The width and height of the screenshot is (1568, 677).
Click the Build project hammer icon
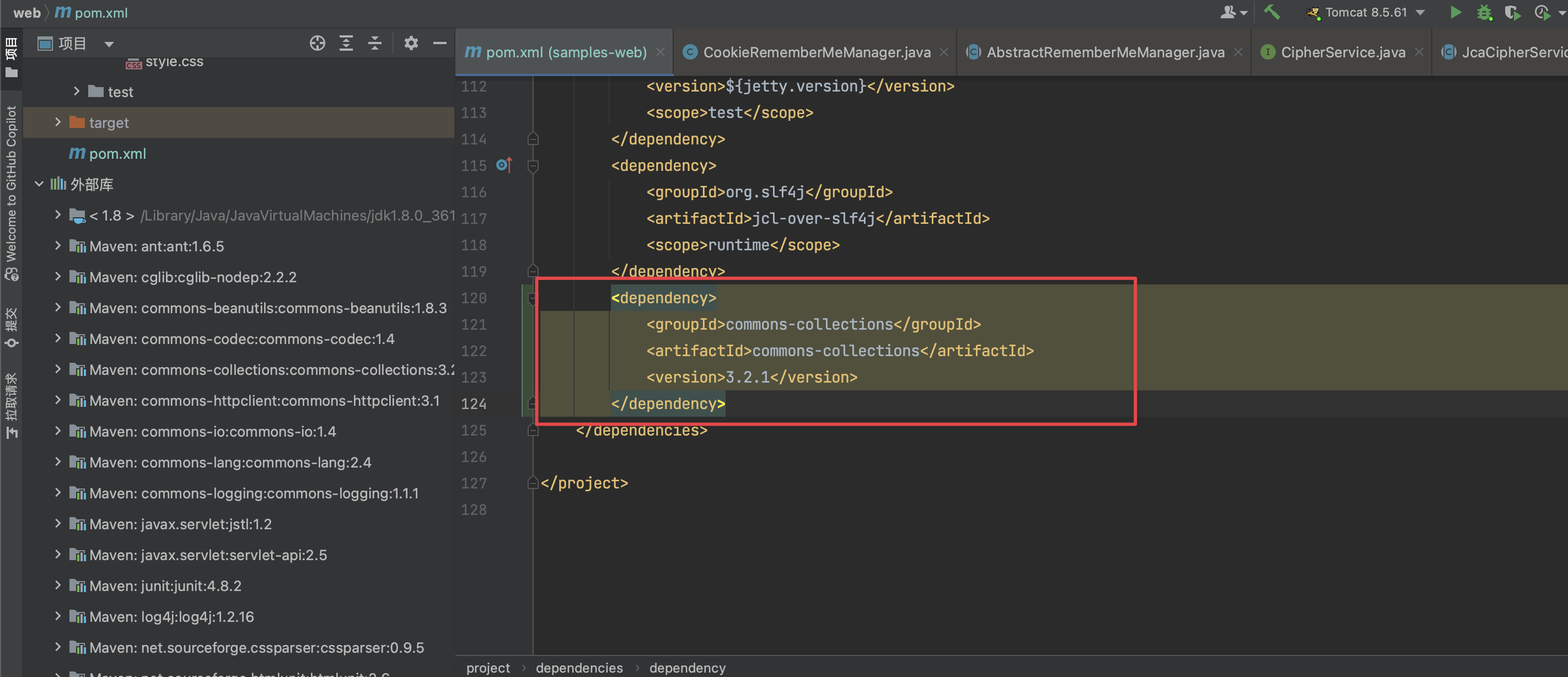(1271, 12)
